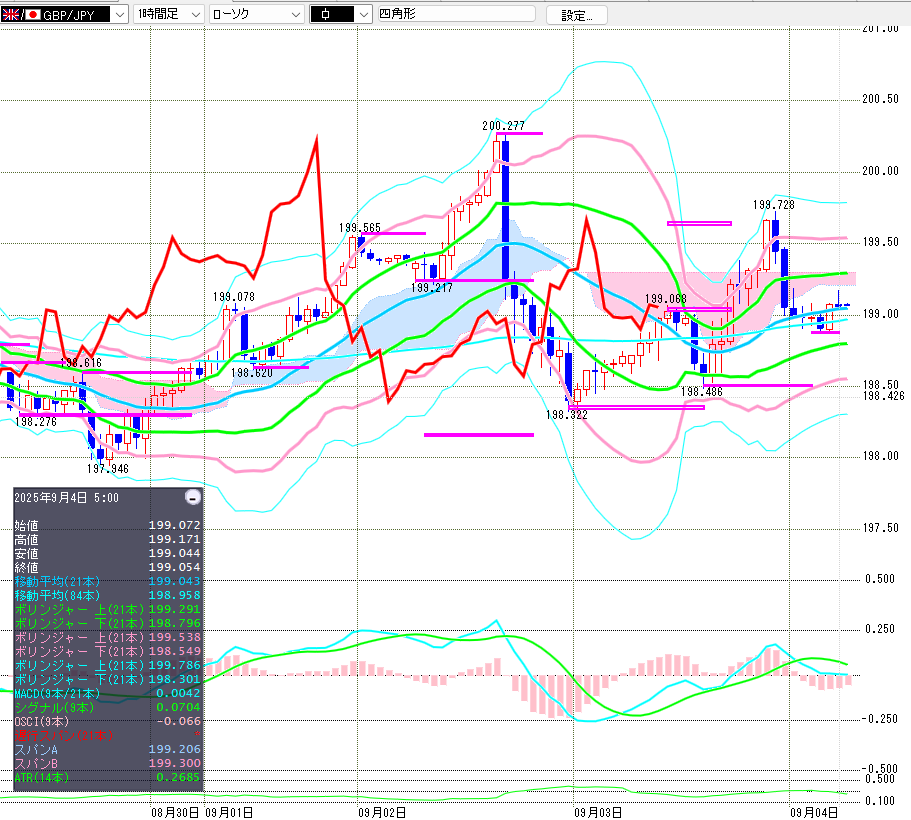
Task: Click the 199.217 price label
Action: click(432, 288)
